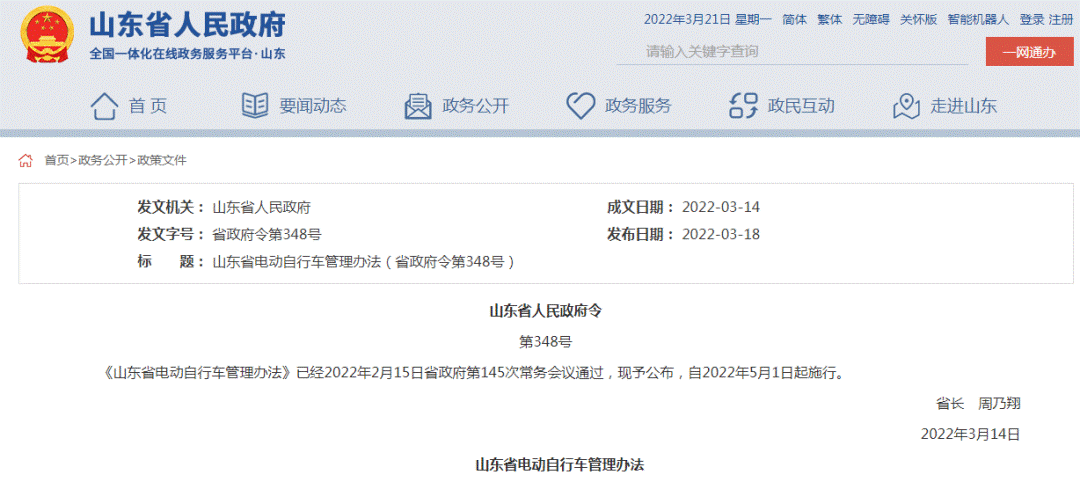Switch to 繁体 traditional Chinese
The height and width of the screenshot is (482, 1080).
pos(830,19)
